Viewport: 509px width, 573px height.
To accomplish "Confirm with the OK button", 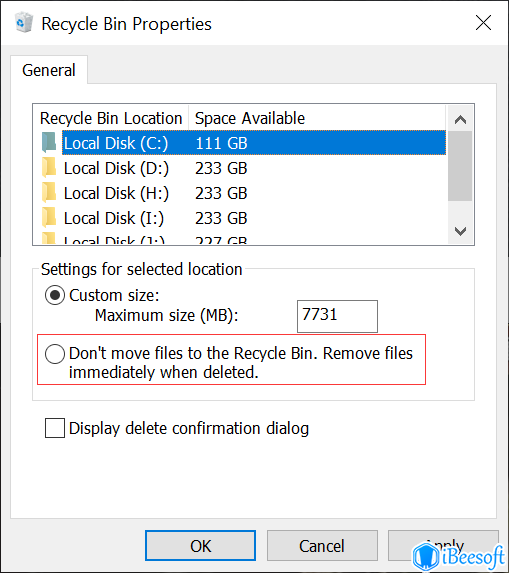I will click(x=200, y=546).
